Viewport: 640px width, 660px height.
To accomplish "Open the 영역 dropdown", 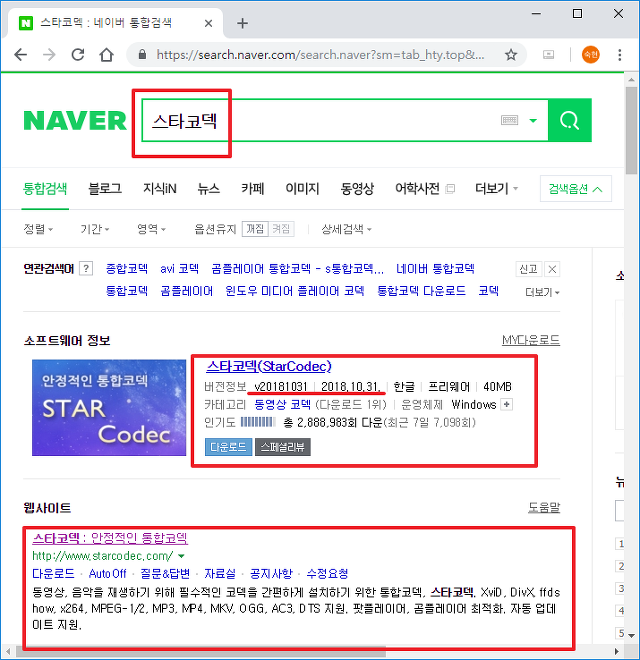I will pyautogui.click(x=152, y=229).
